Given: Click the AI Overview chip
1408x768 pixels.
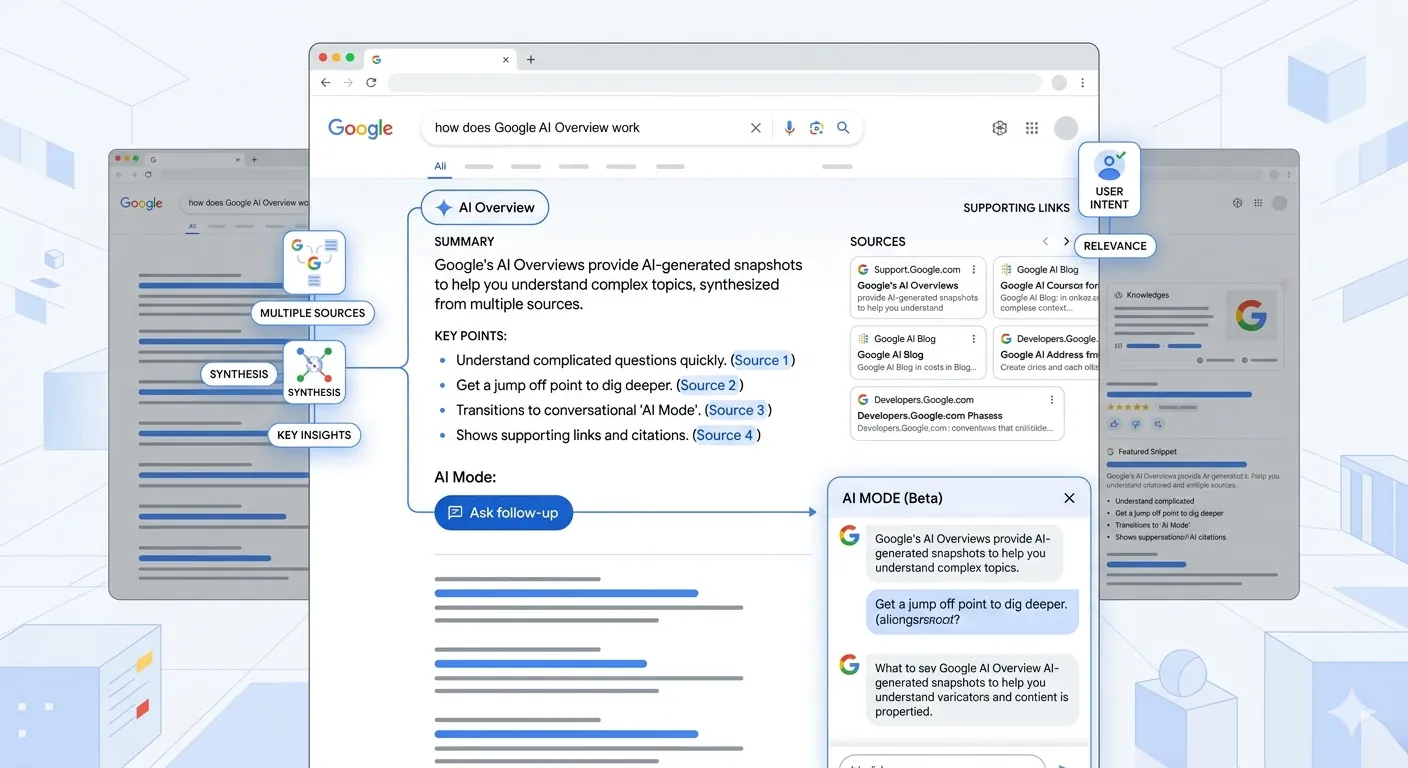Looking at the screenshot, I should [x=485, y=208].
